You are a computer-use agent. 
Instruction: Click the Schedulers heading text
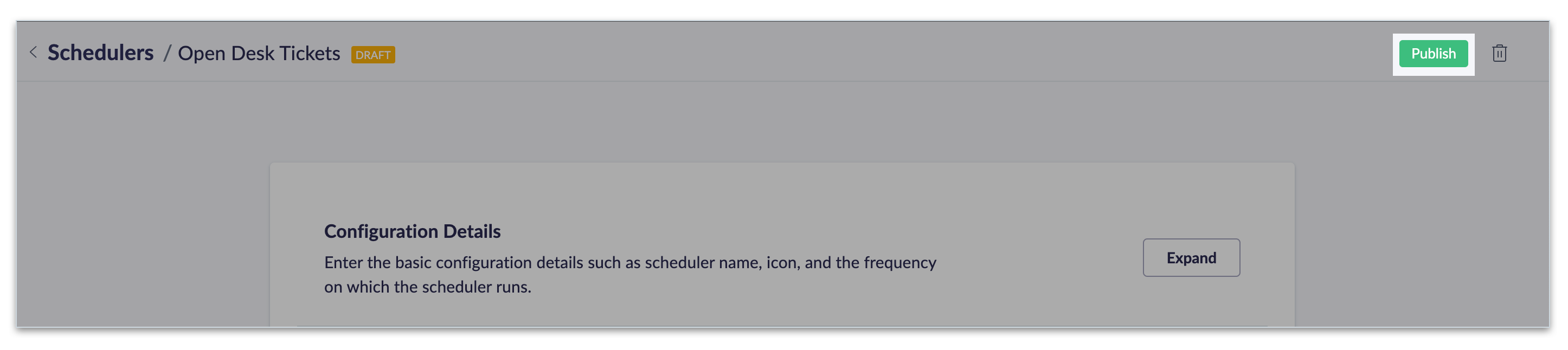100,53
